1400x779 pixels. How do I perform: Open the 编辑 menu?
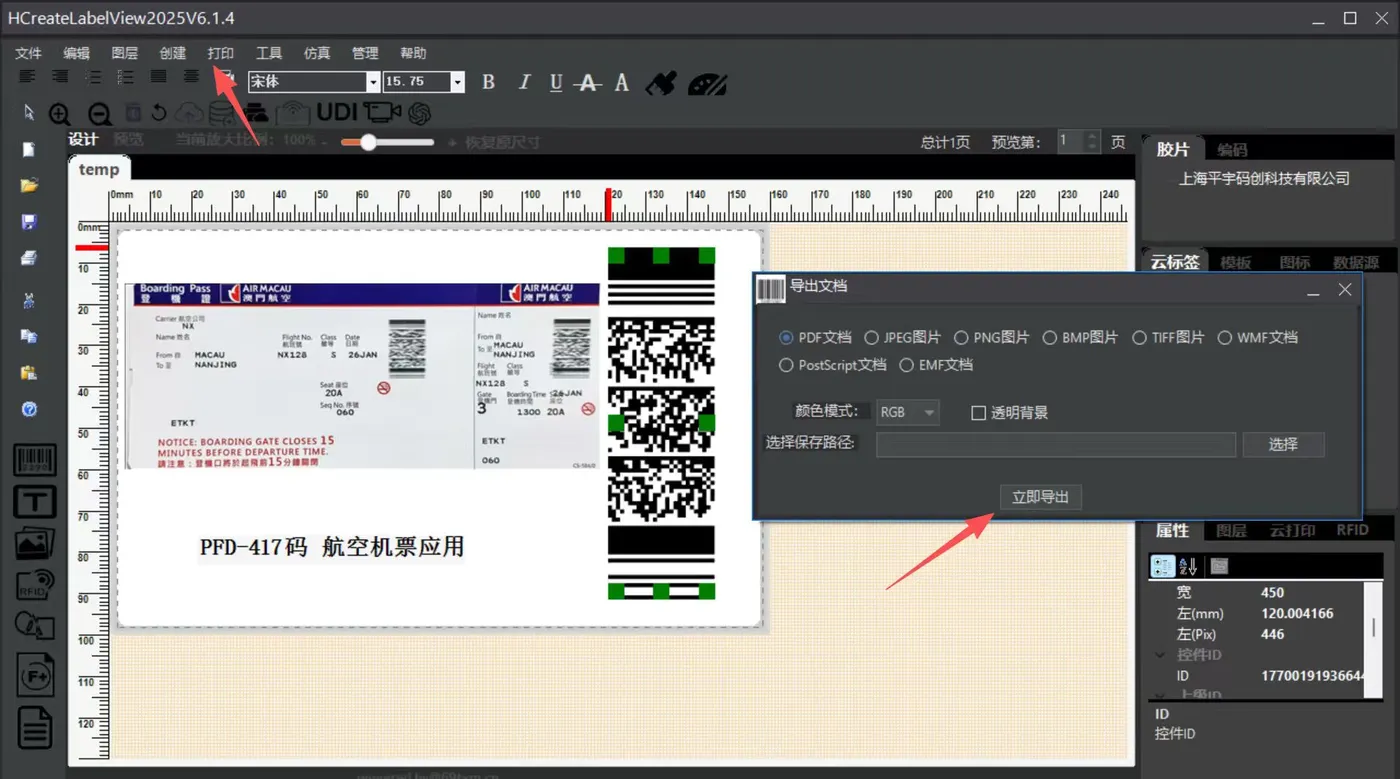(76, 53)
